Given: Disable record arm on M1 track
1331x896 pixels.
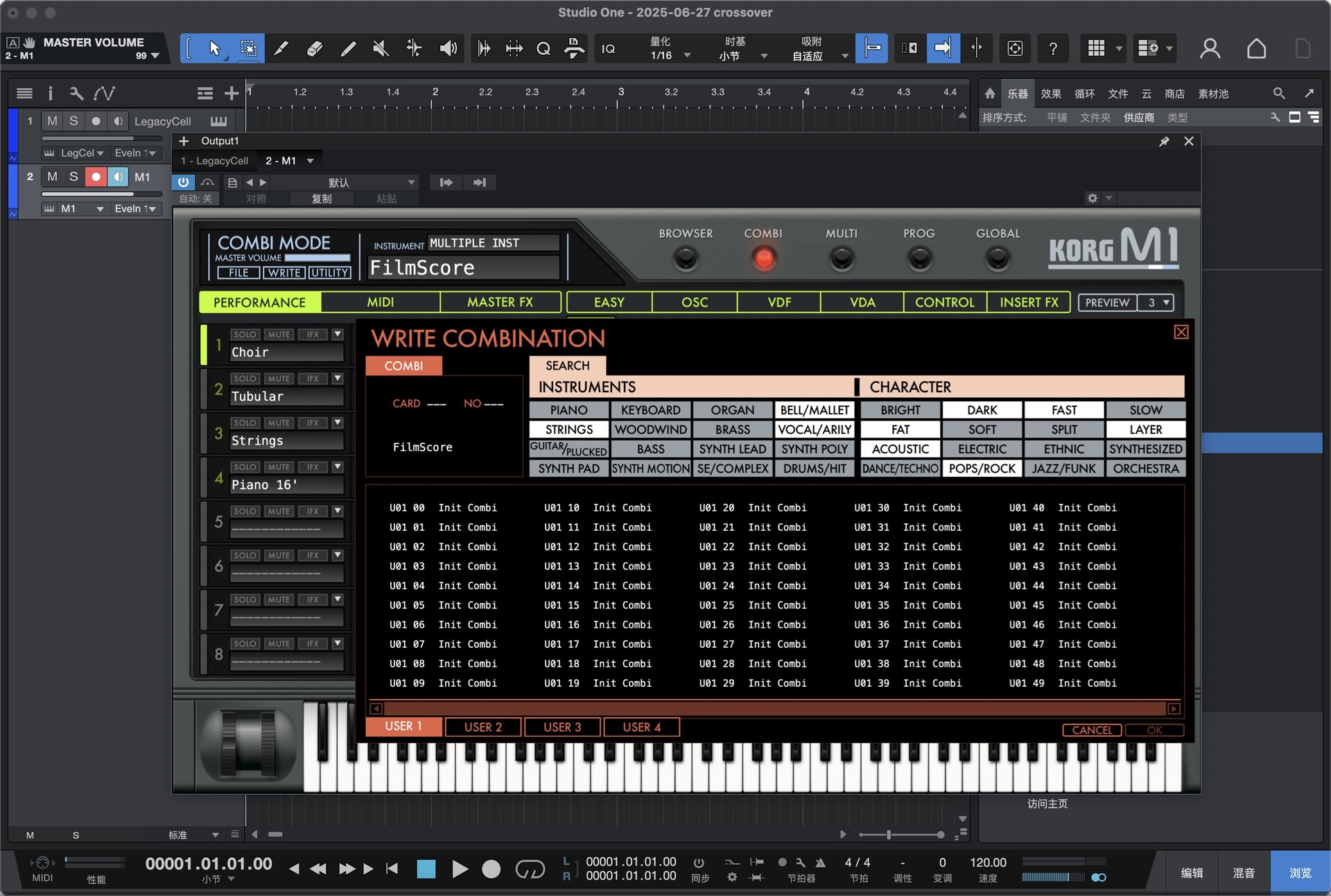Looking at the screenshot, I should (96, 177).
